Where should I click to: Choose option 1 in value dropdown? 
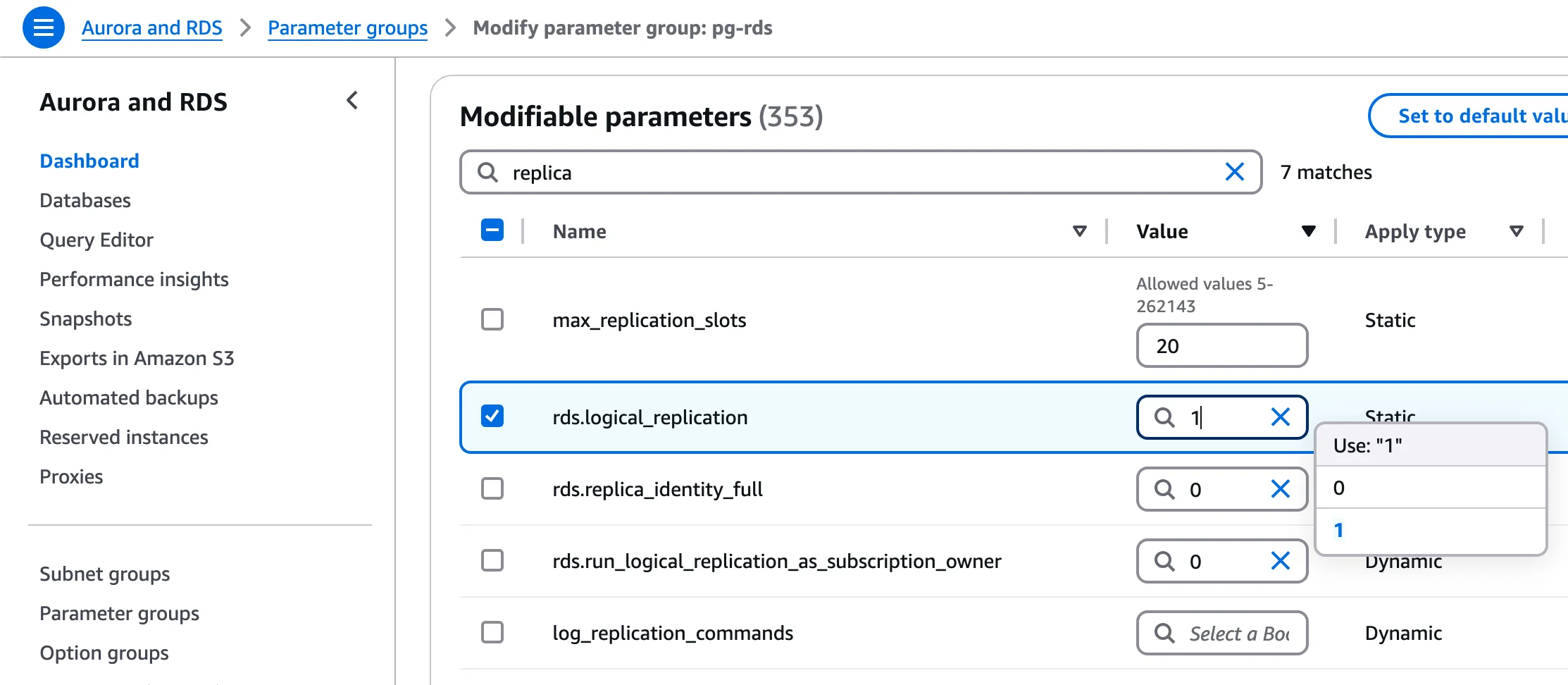coord(1430,530)
